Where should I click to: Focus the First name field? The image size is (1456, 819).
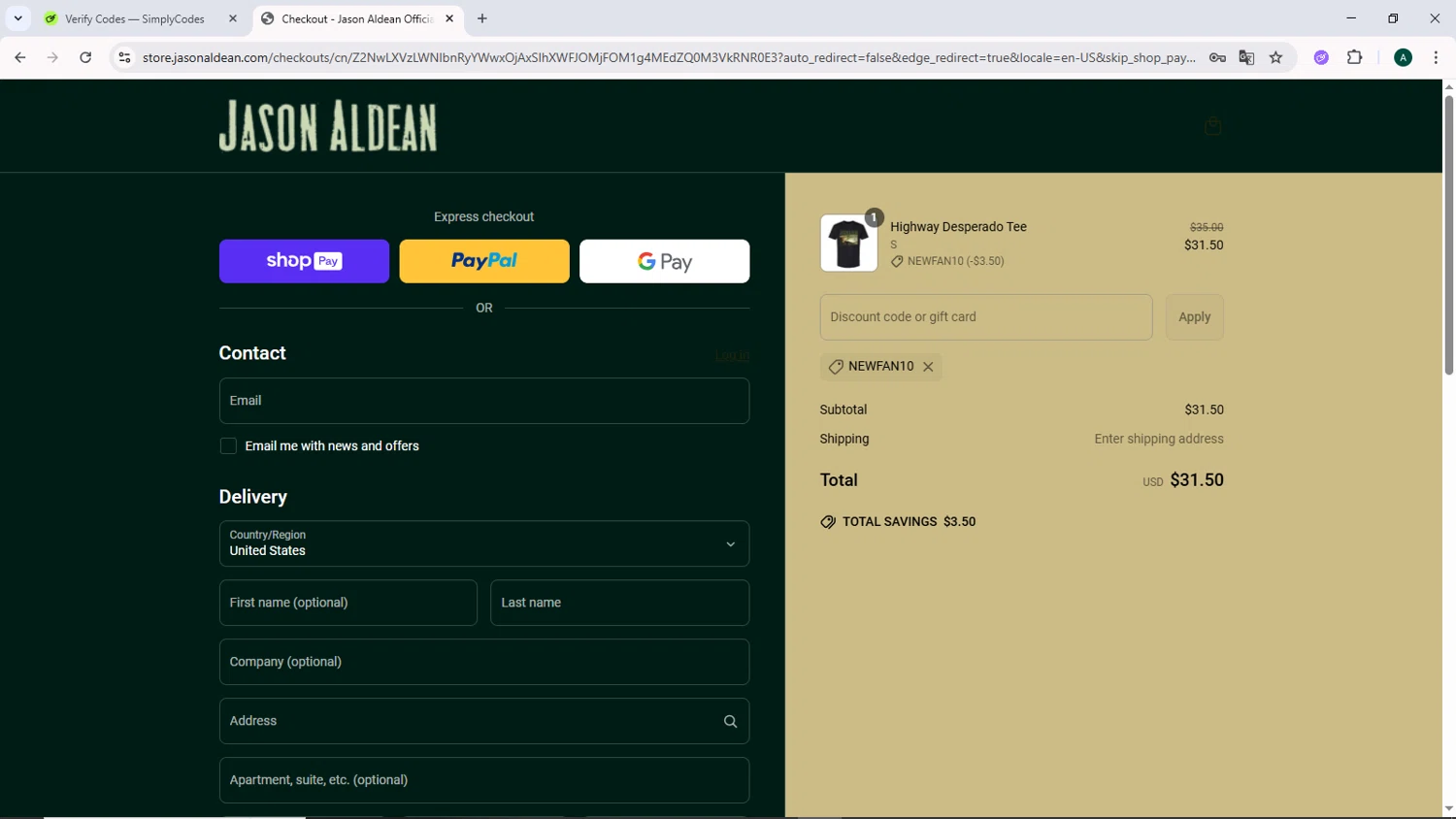tap(348, 603)
